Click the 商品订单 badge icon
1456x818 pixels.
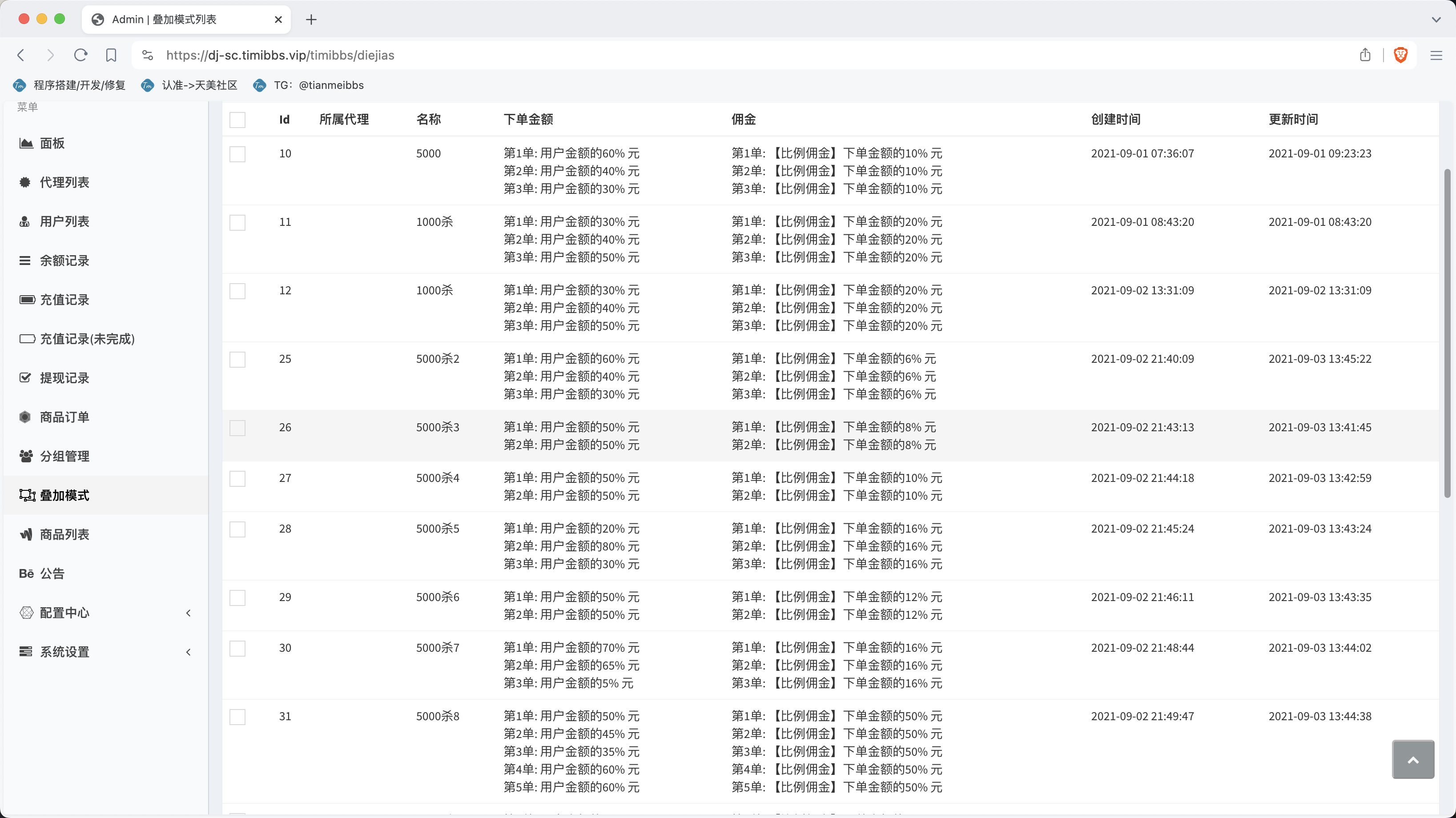tap(25, 417)
